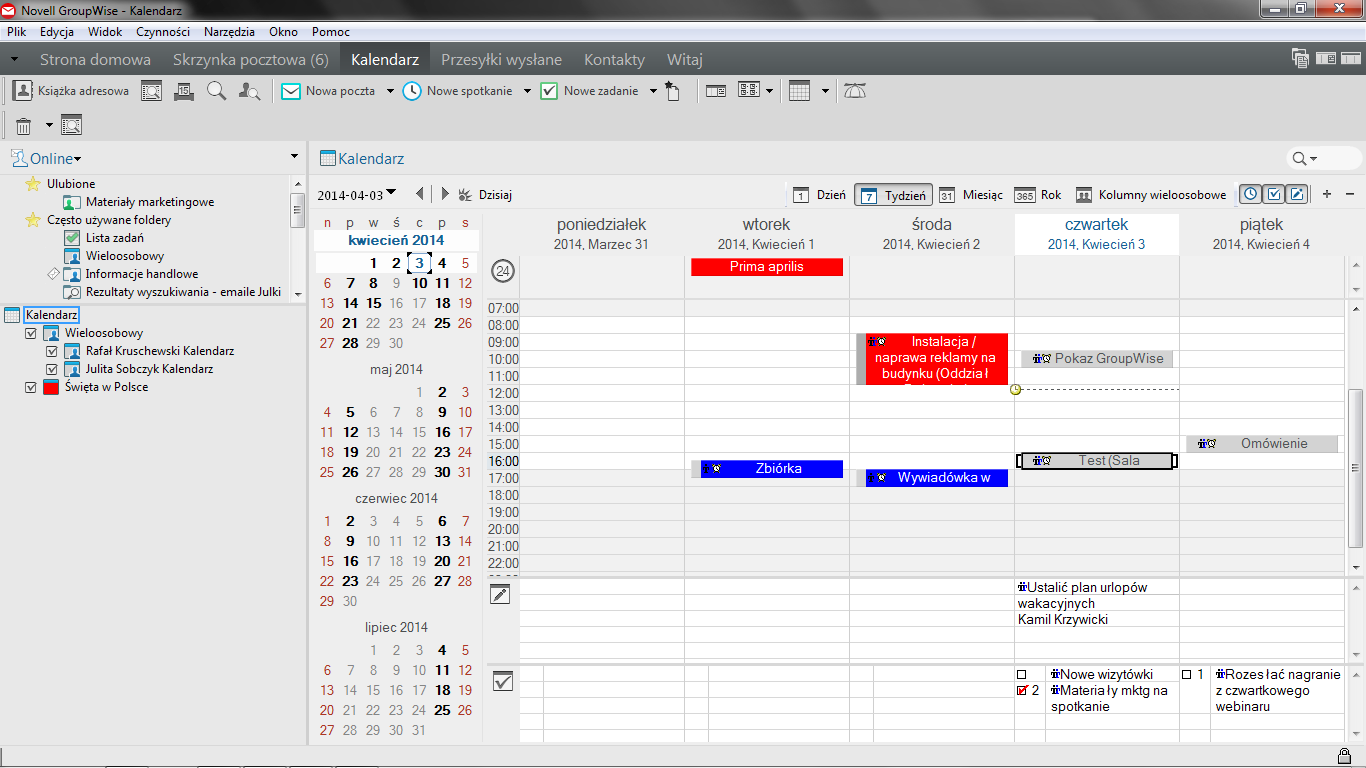This screenshot has width=1366, height=768.
Task: Open the Online mode dropdown
Action: pos(47,158)
